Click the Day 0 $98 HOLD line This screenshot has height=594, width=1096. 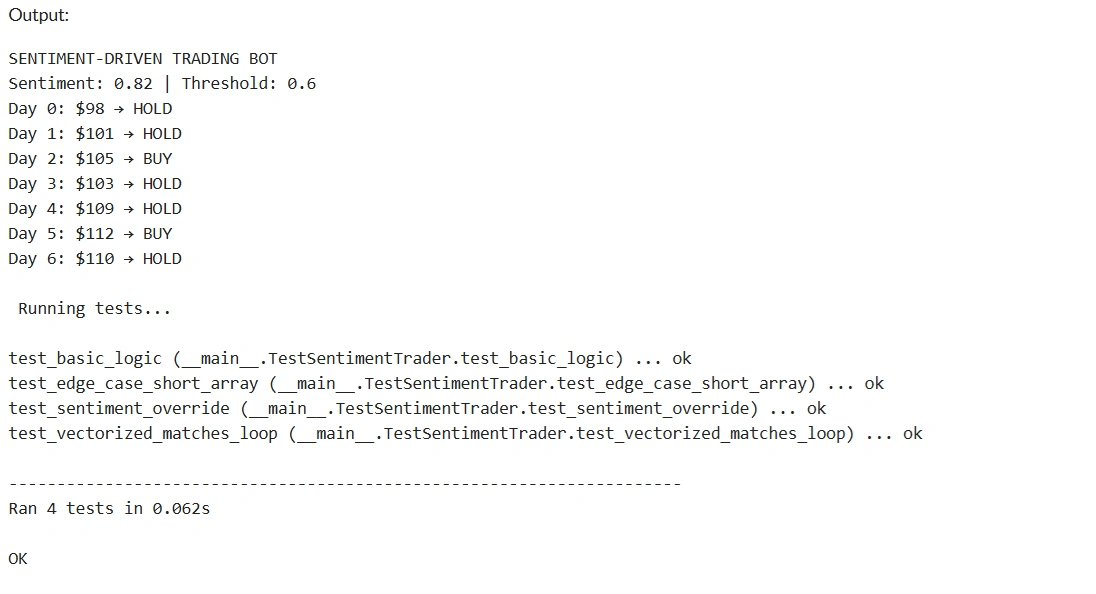[x=90, y=109]
